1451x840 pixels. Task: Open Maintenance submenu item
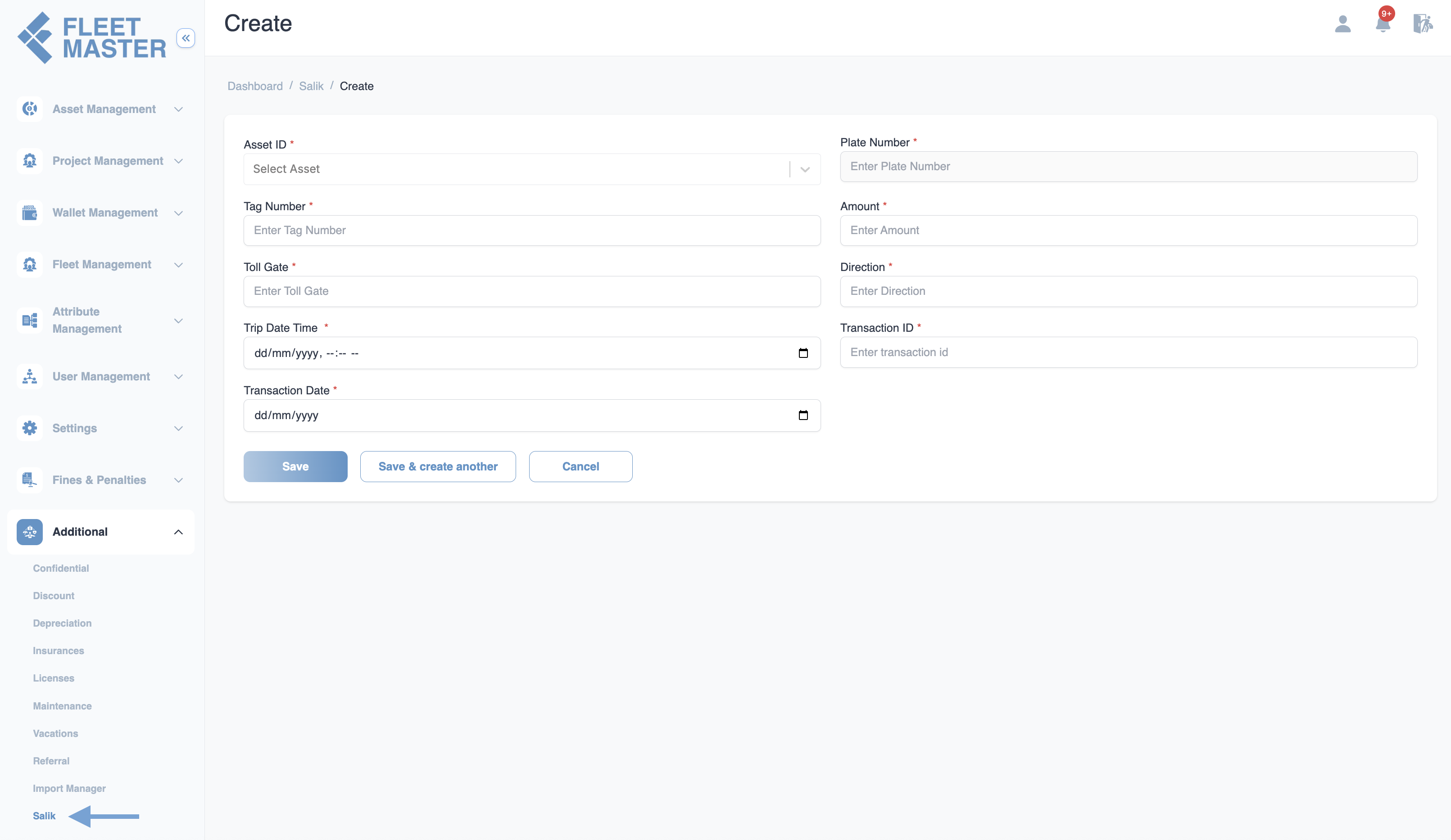(x=62, y=706)
